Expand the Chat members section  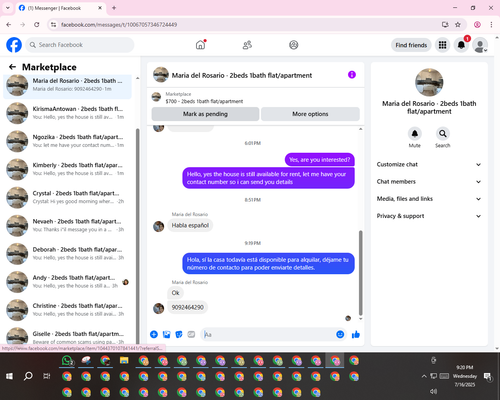pos(429,182)
